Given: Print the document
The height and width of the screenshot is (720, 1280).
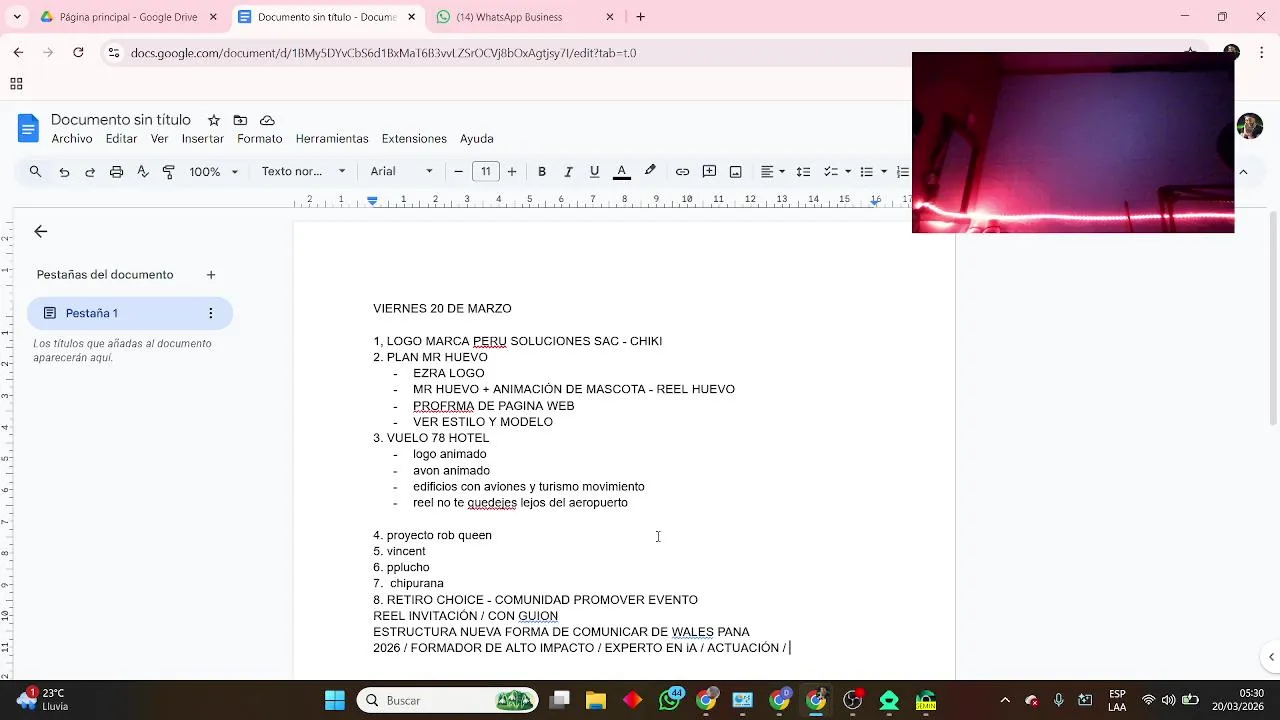Looking at the screenshot, I should point(116,172).
